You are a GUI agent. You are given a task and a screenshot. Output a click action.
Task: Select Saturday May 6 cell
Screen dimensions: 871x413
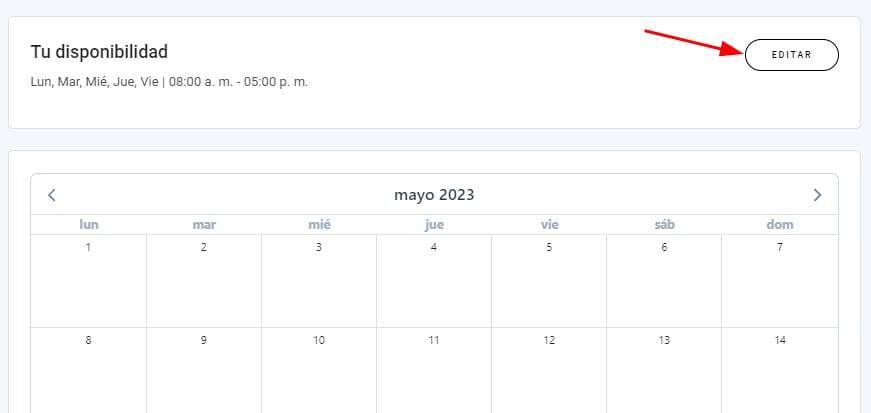664,280
